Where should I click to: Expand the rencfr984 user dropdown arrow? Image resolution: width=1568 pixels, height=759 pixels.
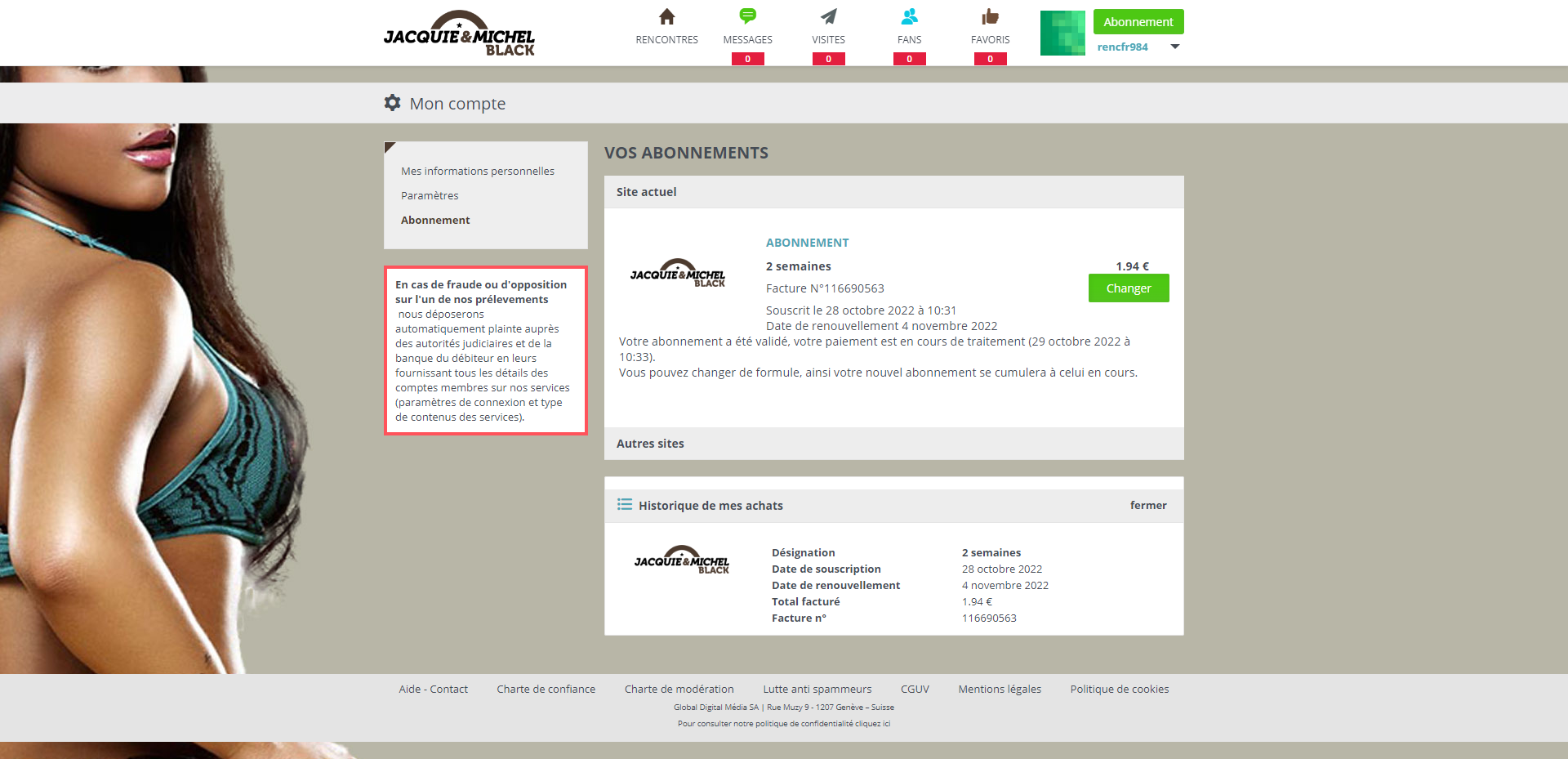pyautogui.click(x=1174, y=47)
